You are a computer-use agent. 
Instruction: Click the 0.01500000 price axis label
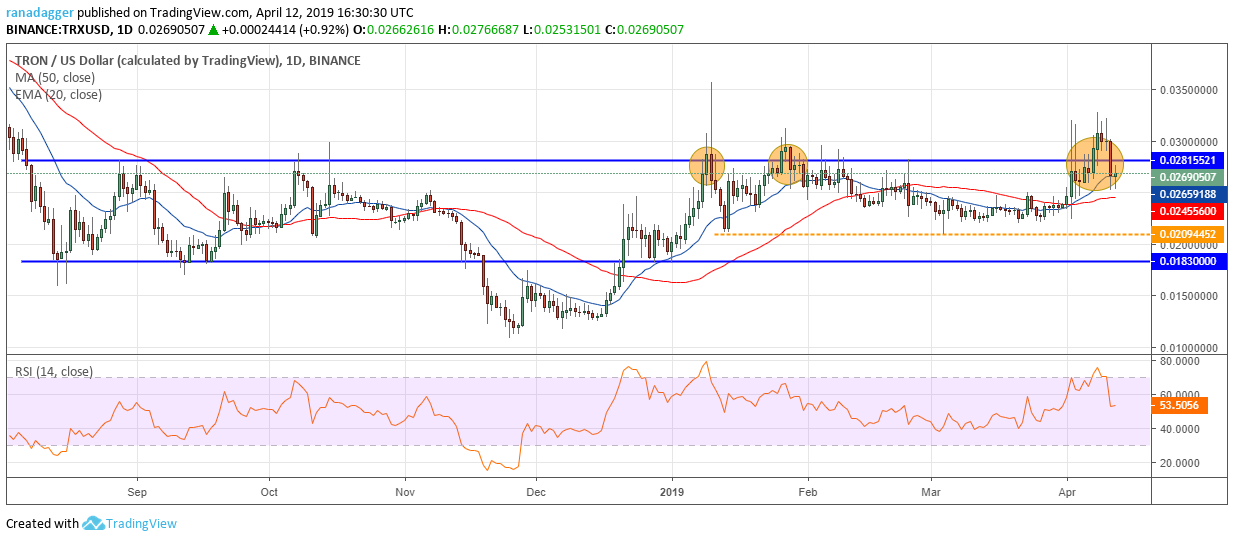[1191, 297]
